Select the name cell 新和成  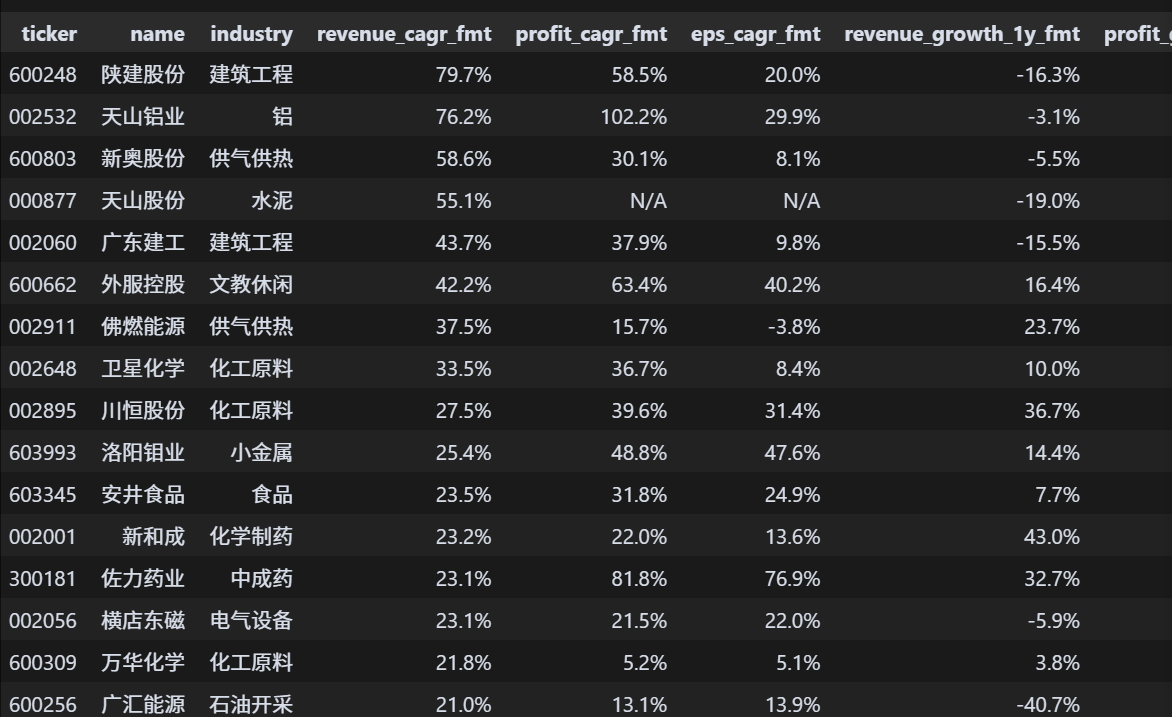(x=153, y=537)
